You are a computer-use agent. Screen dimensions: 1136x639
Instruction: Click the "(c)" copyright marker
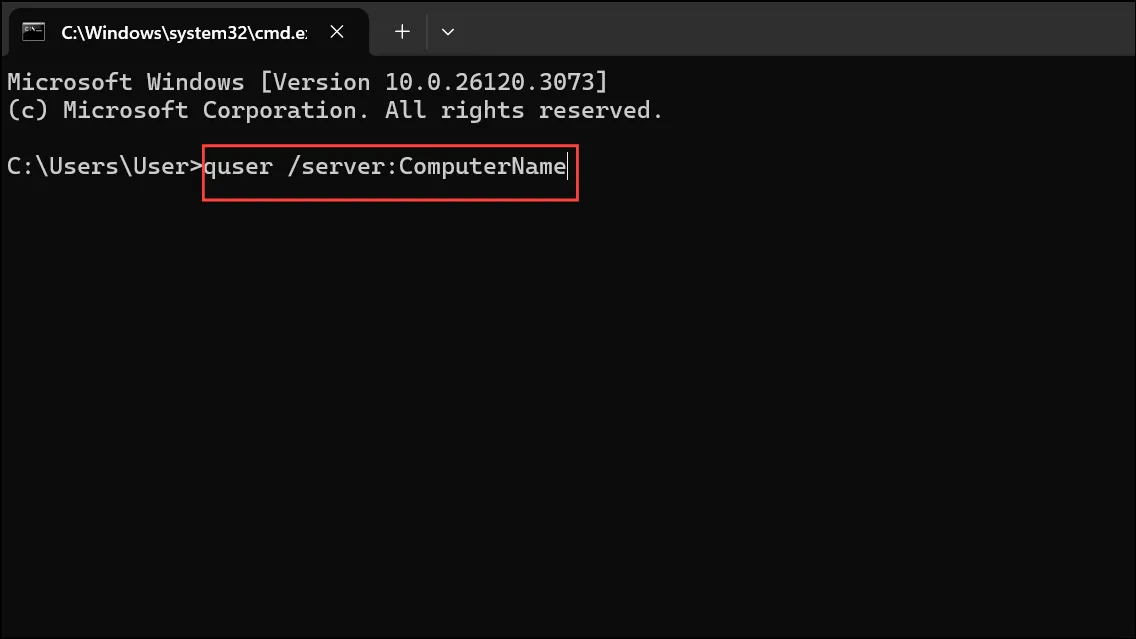coord(28,110)
